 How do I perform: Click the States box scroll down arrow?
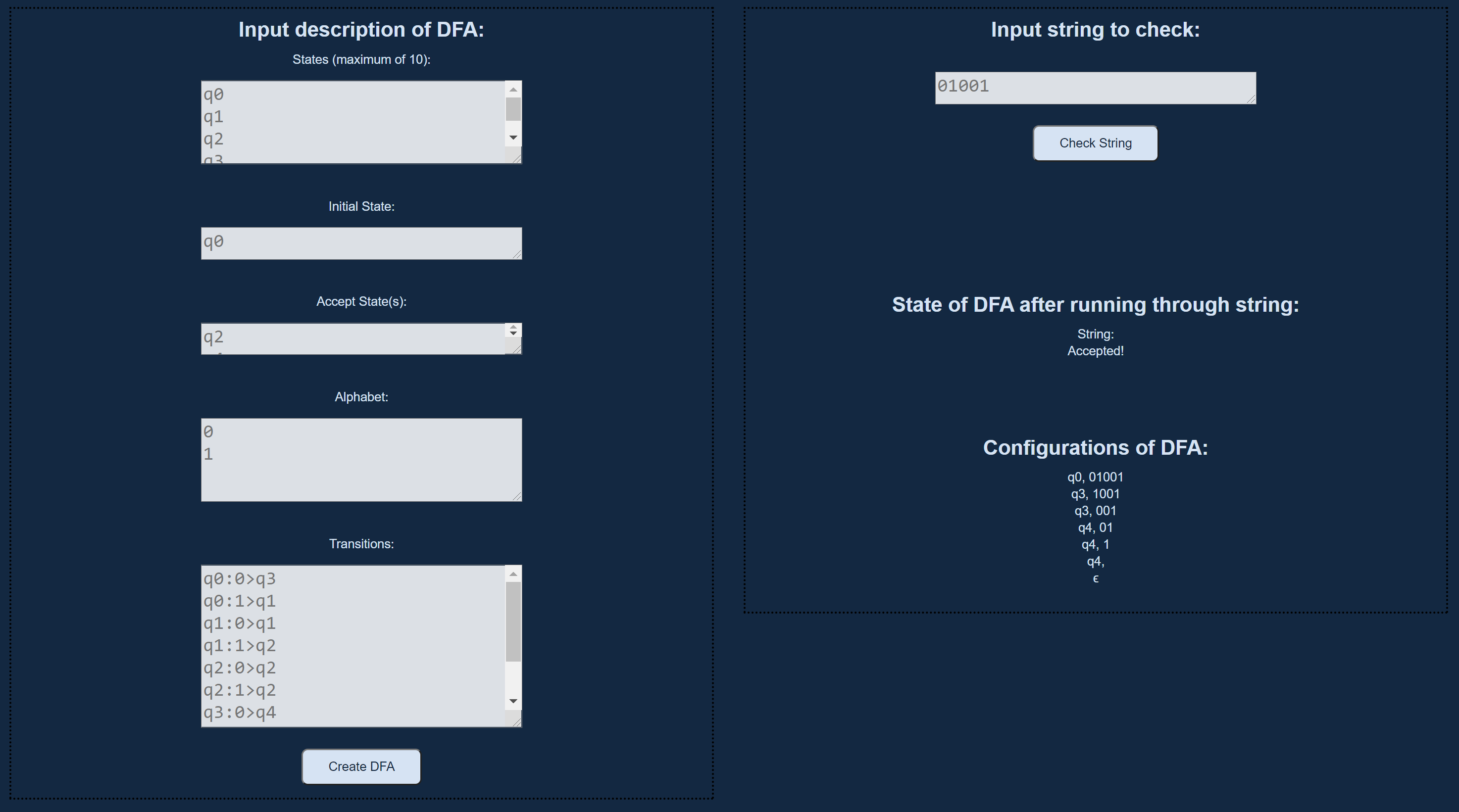(x=513, y=138)
